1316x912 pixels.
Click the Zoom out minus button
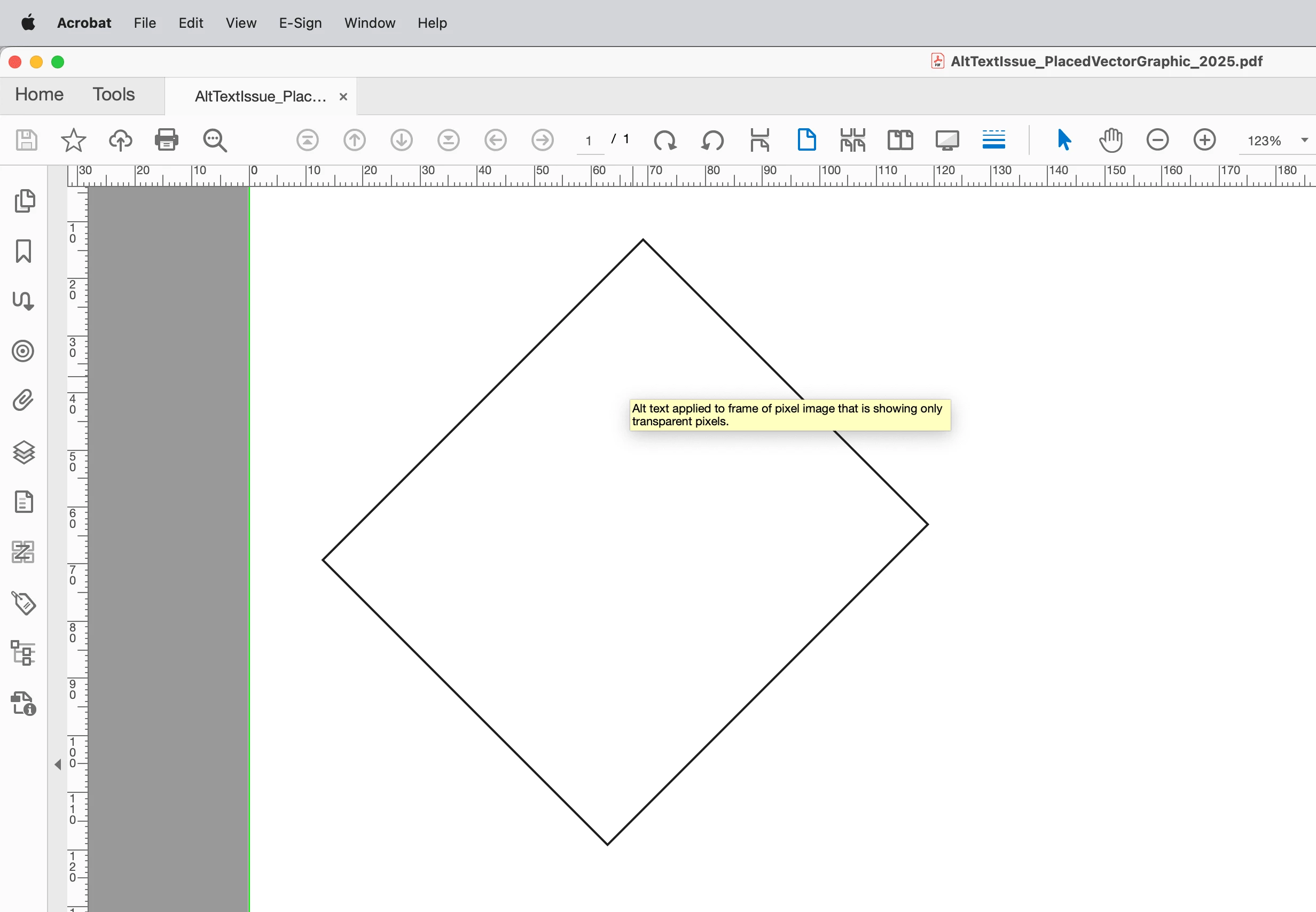pyautogui.click(x=1157, y=140)
